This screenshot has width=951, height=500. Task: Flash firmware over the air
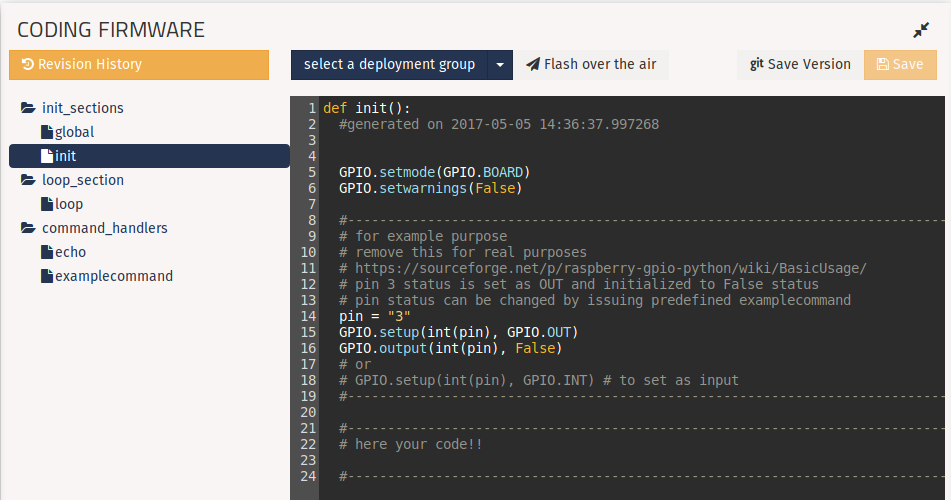pyautogui.click(x=592, y=65)
